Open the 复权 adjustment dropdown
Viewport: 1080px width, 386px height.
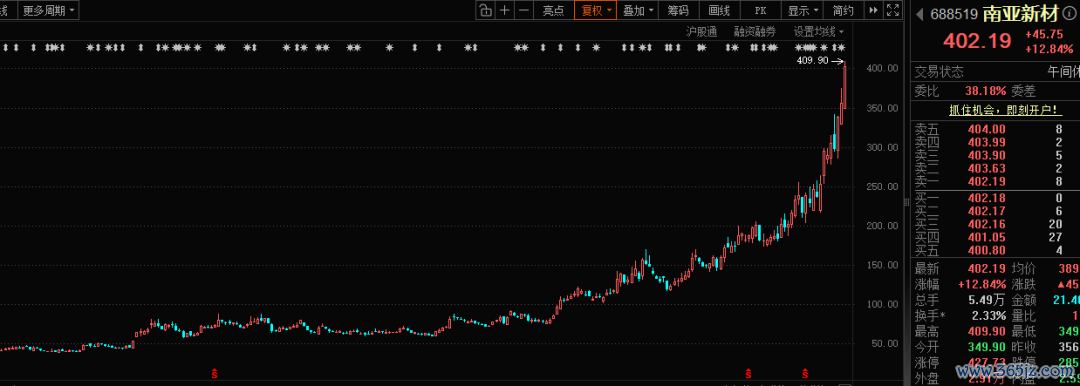[595, 10]
